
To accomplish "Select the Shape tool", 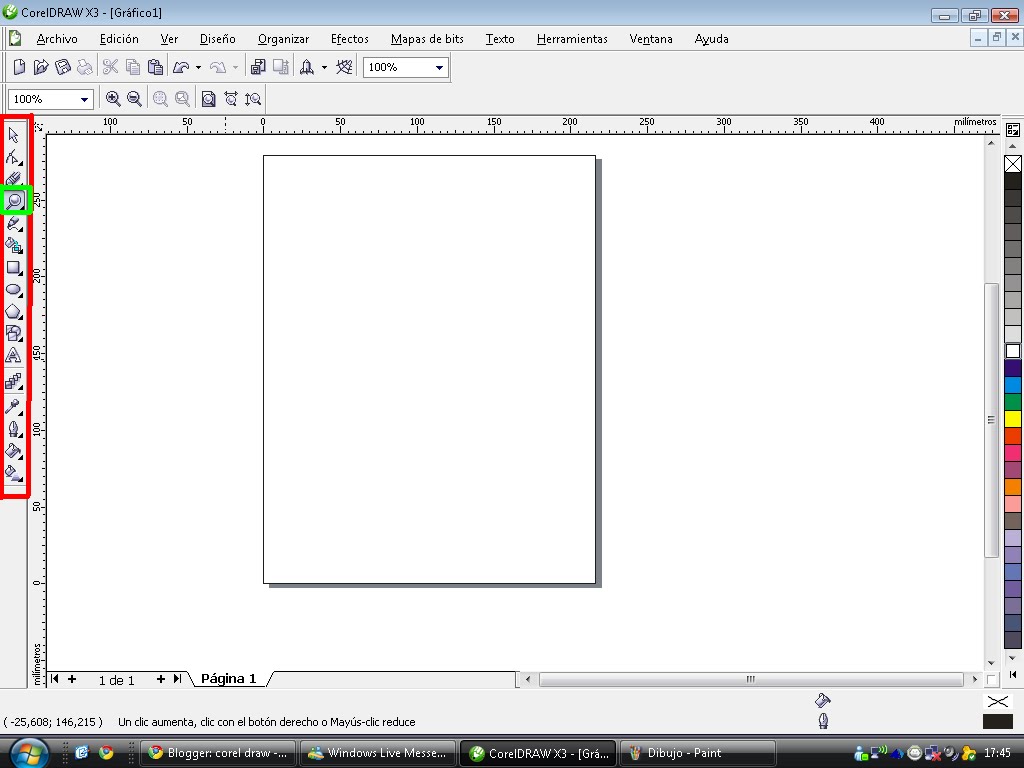I will 14,156.
